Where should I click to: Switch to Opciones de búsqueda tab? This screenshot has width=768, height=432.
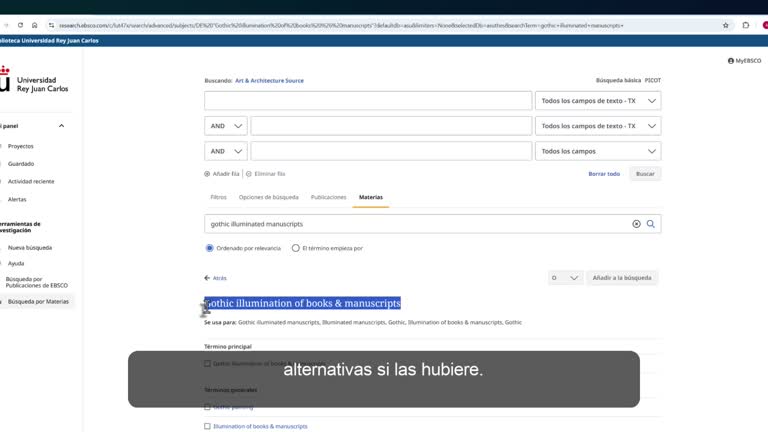(268, 197)
